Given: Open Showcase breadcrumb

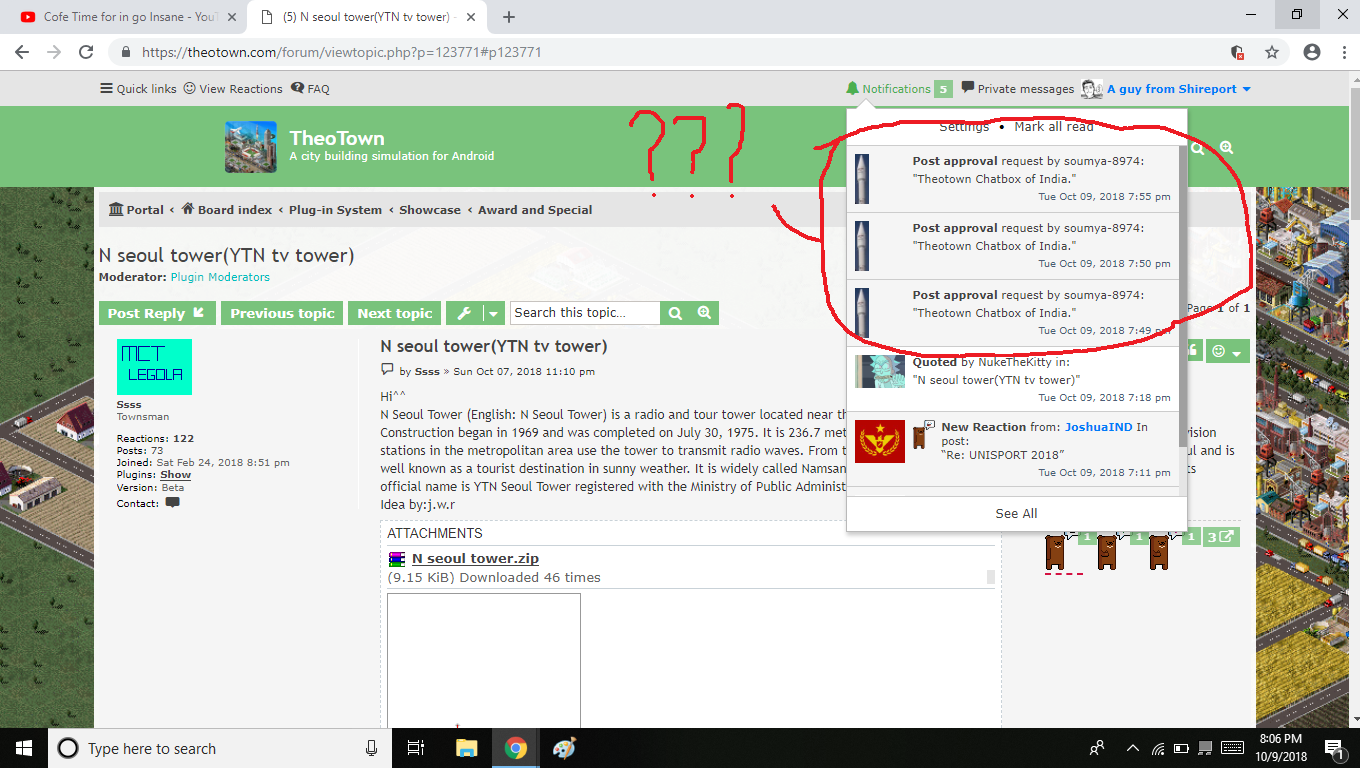Looking at the screenshot, I should 430,210.
